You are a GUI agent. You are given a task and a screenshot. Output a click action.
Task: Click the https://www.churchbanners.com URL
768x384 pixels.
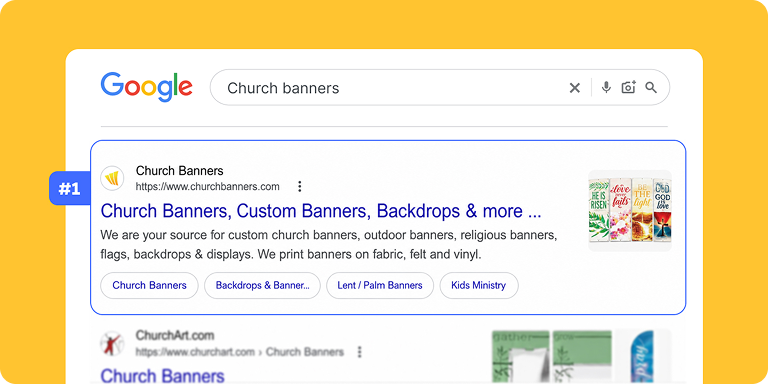click(208, 187)
